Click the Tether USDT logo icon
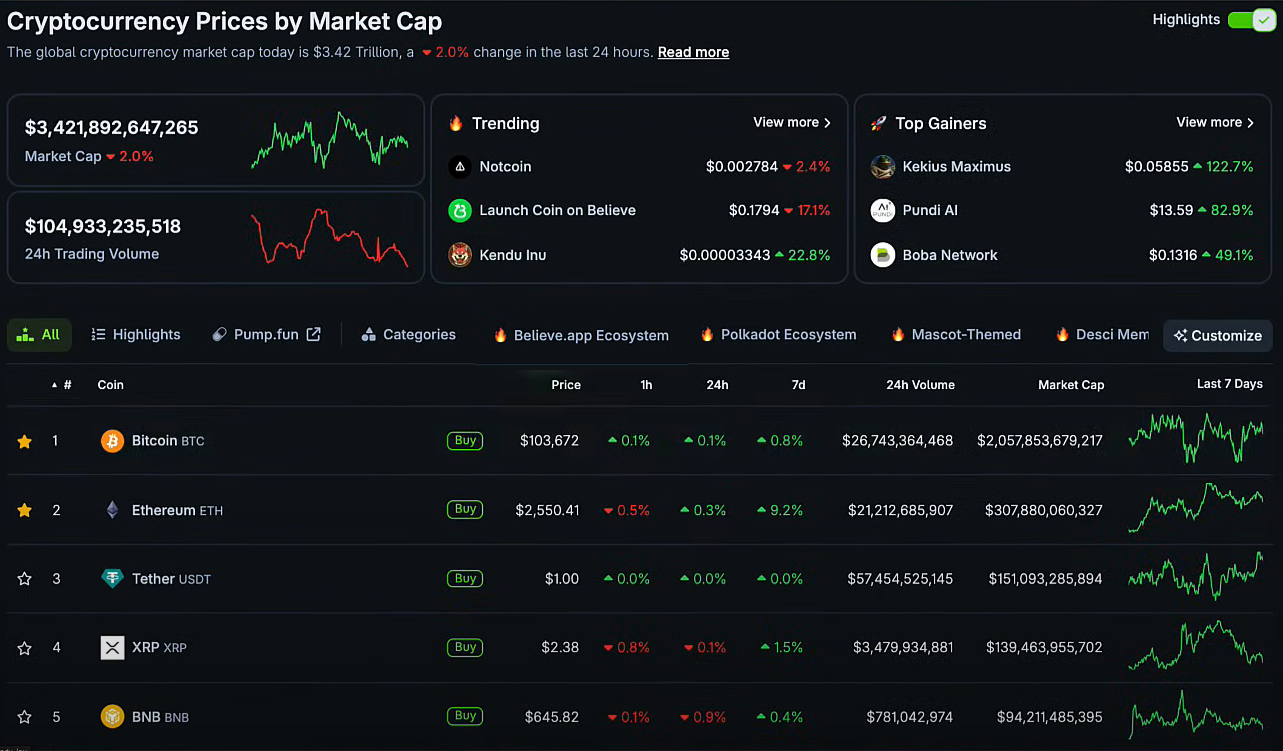This screenshot has height=751, width=1283. (x=112, y=579)
